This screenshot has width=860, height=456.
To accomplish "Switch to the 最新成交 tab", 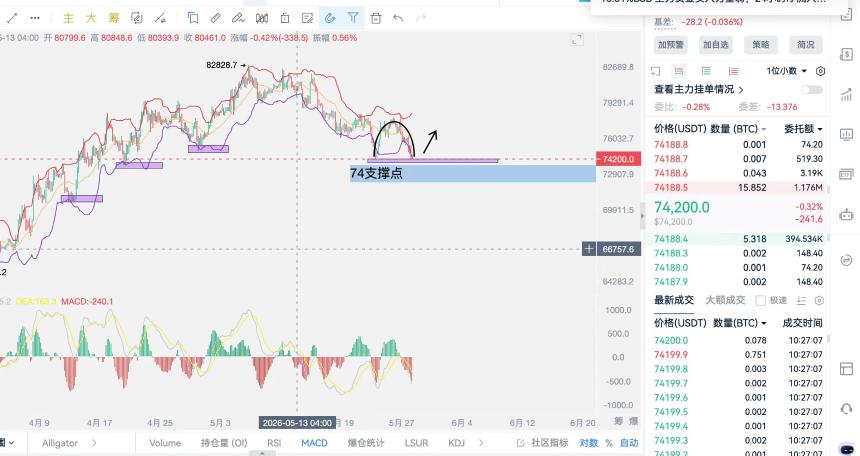I will coord(674,300).
